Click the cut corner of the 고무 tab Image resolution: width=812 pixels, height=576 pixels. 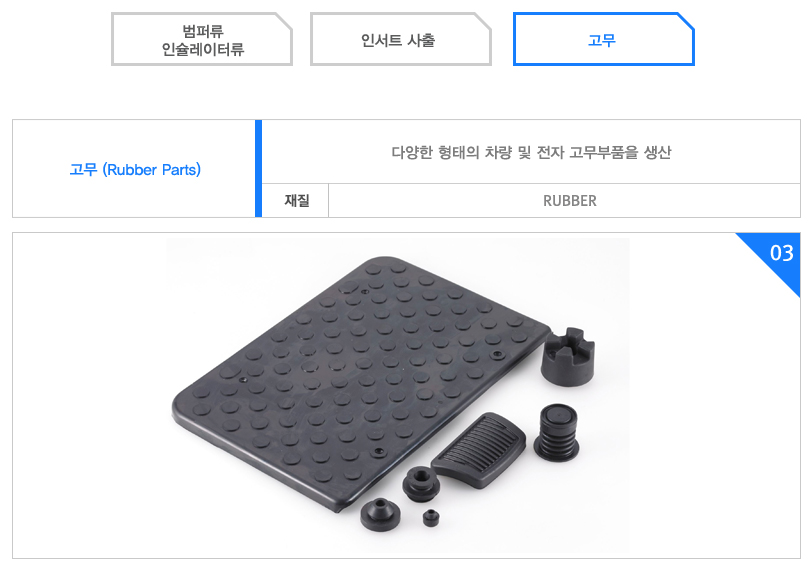pyautogui.click(x=686, y=21)
